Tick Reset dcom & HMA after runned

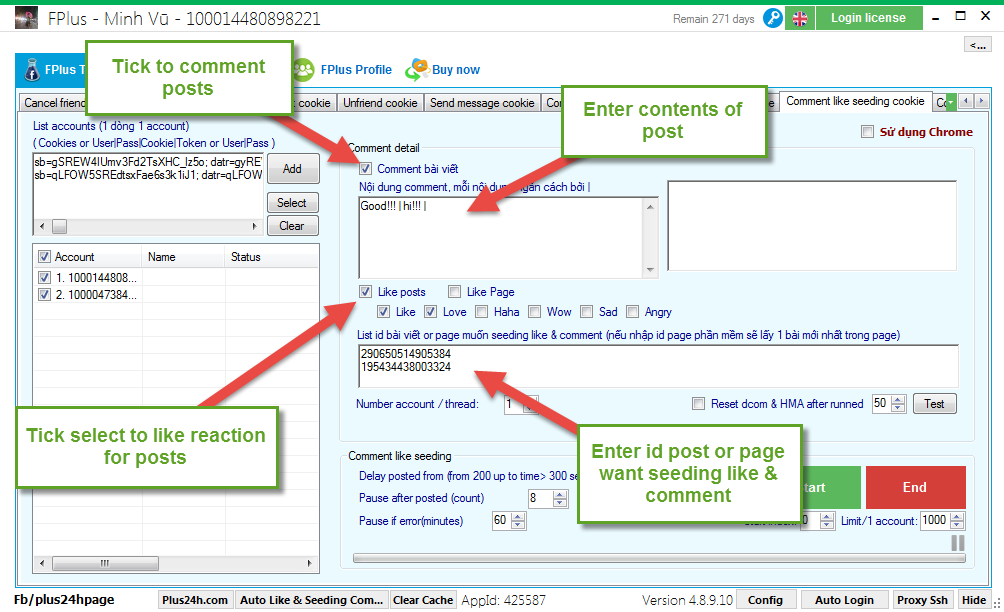pos(699,404)
